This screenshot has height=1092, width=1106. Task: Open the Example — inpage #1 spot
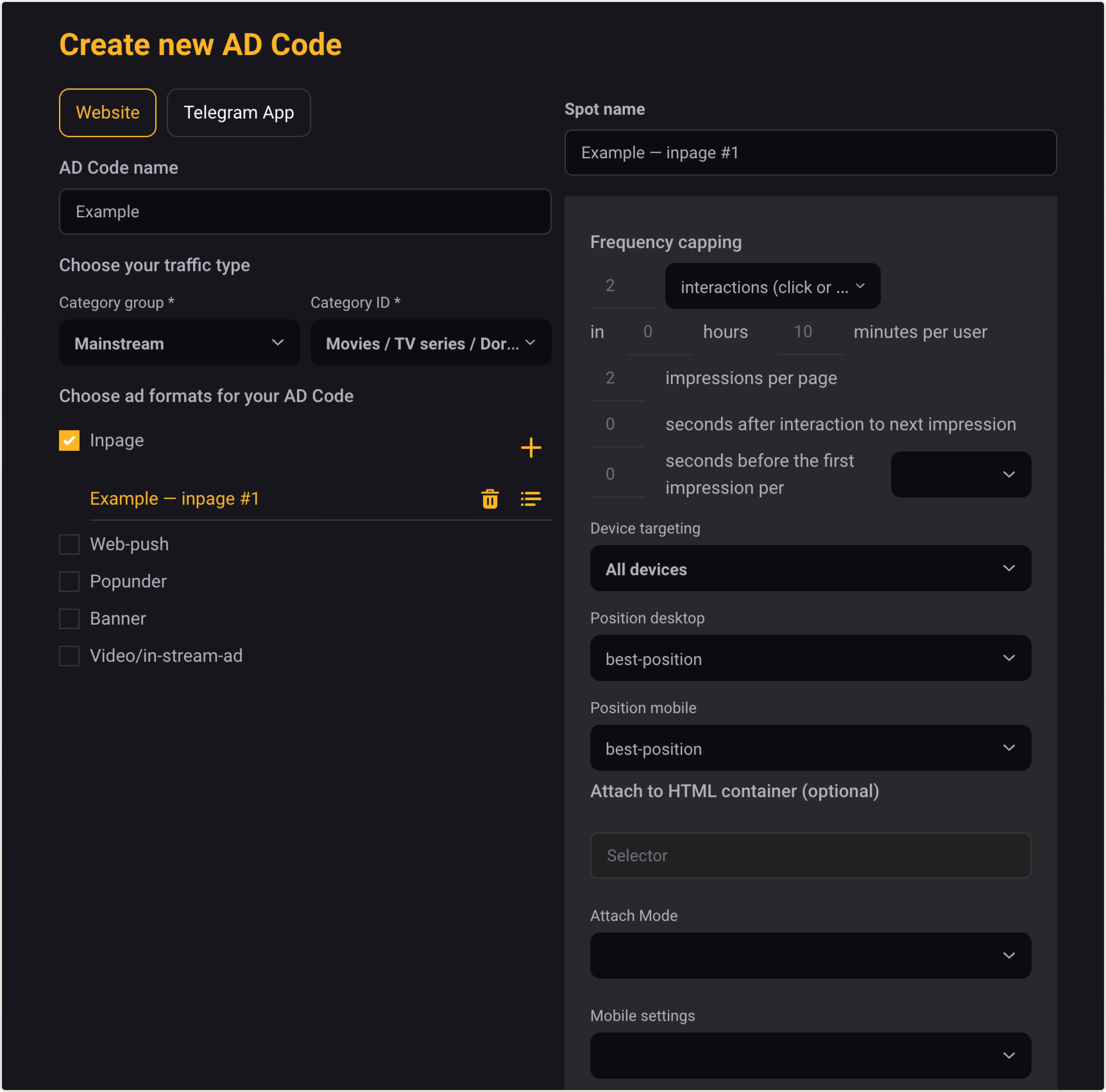click(175, 499)
